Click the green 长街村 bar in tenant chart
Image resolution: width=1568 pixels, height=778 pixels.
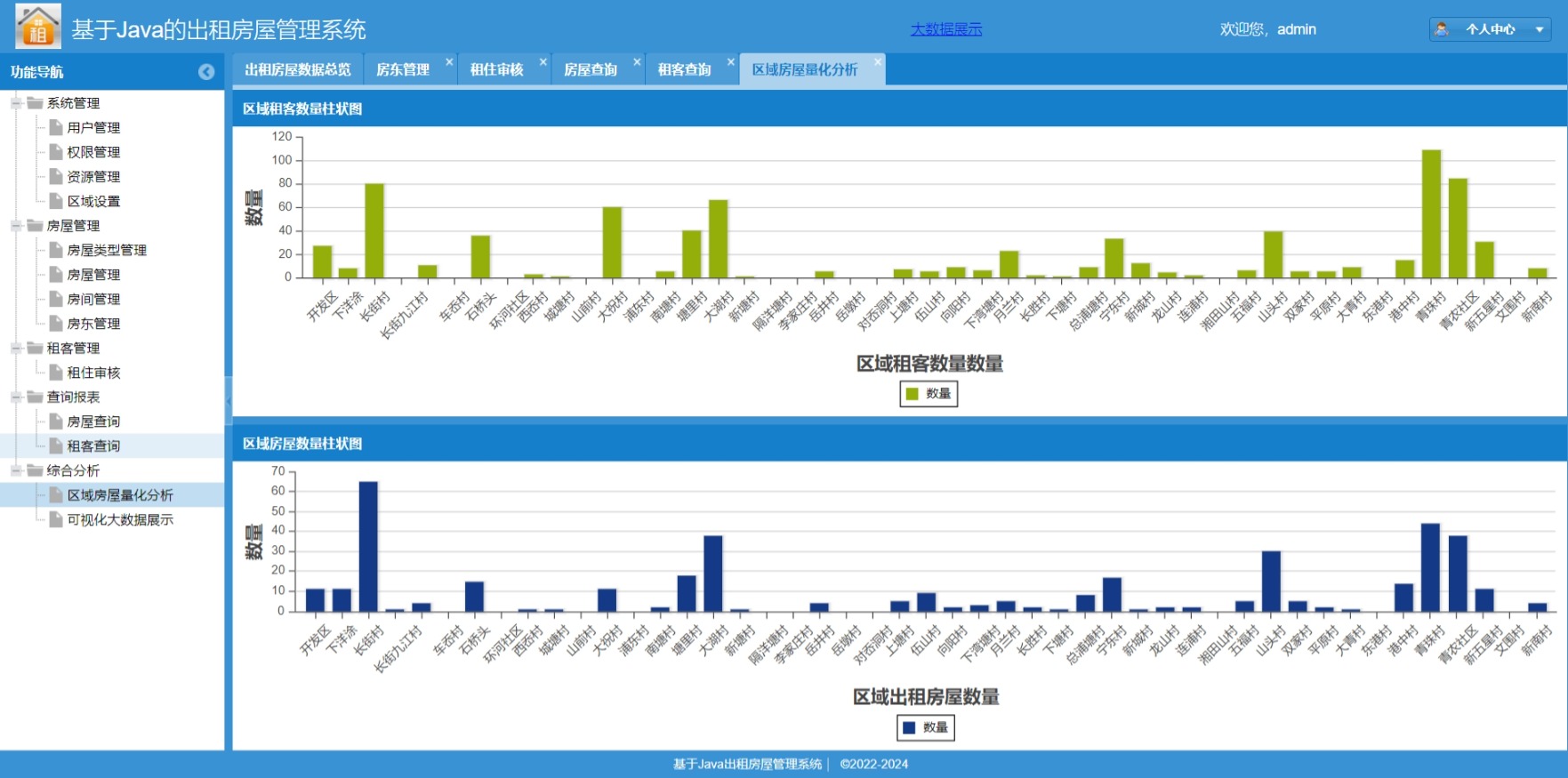click(374, 231)
